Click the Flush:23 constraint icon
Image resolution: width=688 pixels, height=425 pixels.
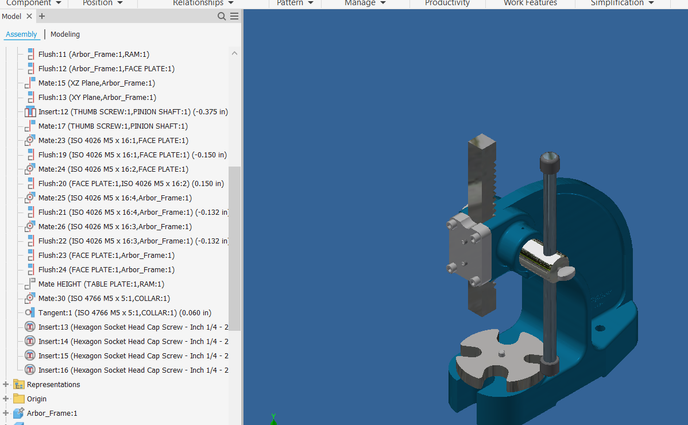[x=30, y=255]
